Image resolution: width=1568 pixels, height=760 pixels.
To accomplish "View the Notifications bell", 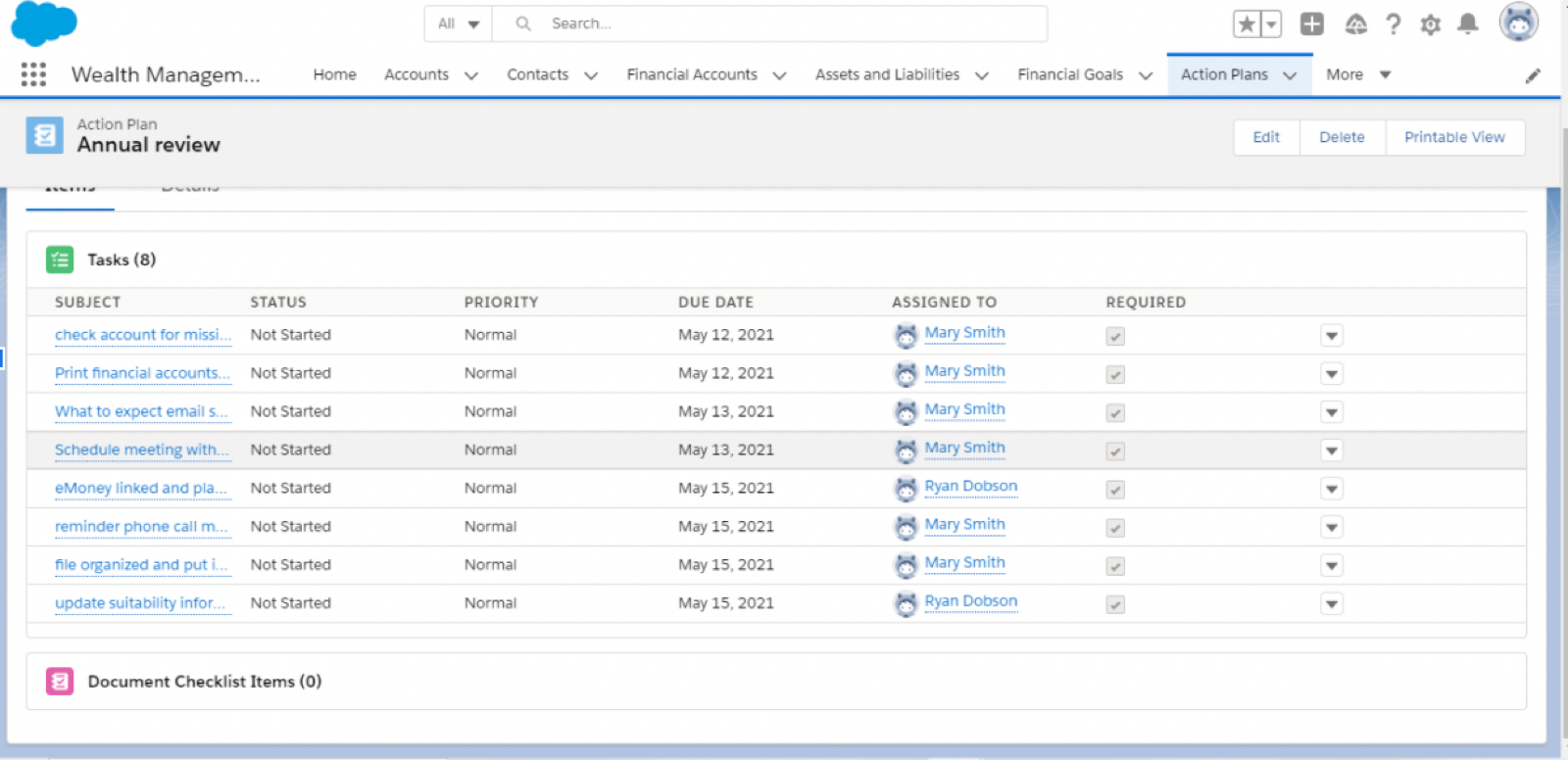I will tap(1467, 24).
